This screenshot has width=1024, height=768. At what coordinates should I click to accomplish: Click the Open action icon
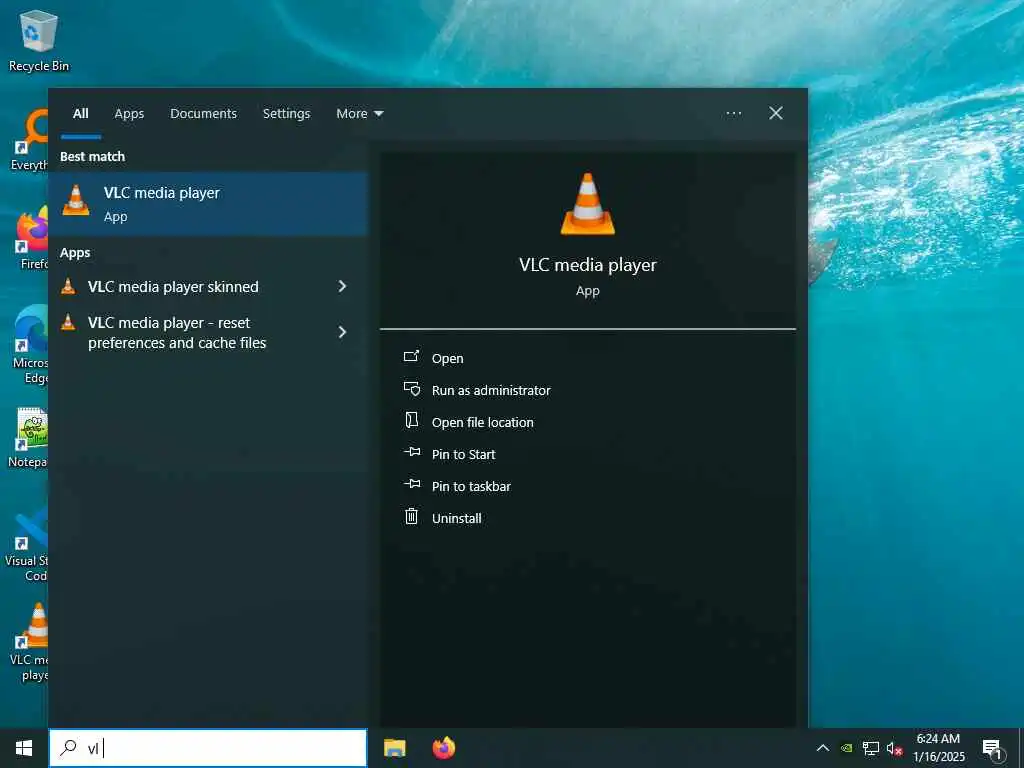(x=411, y=356)
